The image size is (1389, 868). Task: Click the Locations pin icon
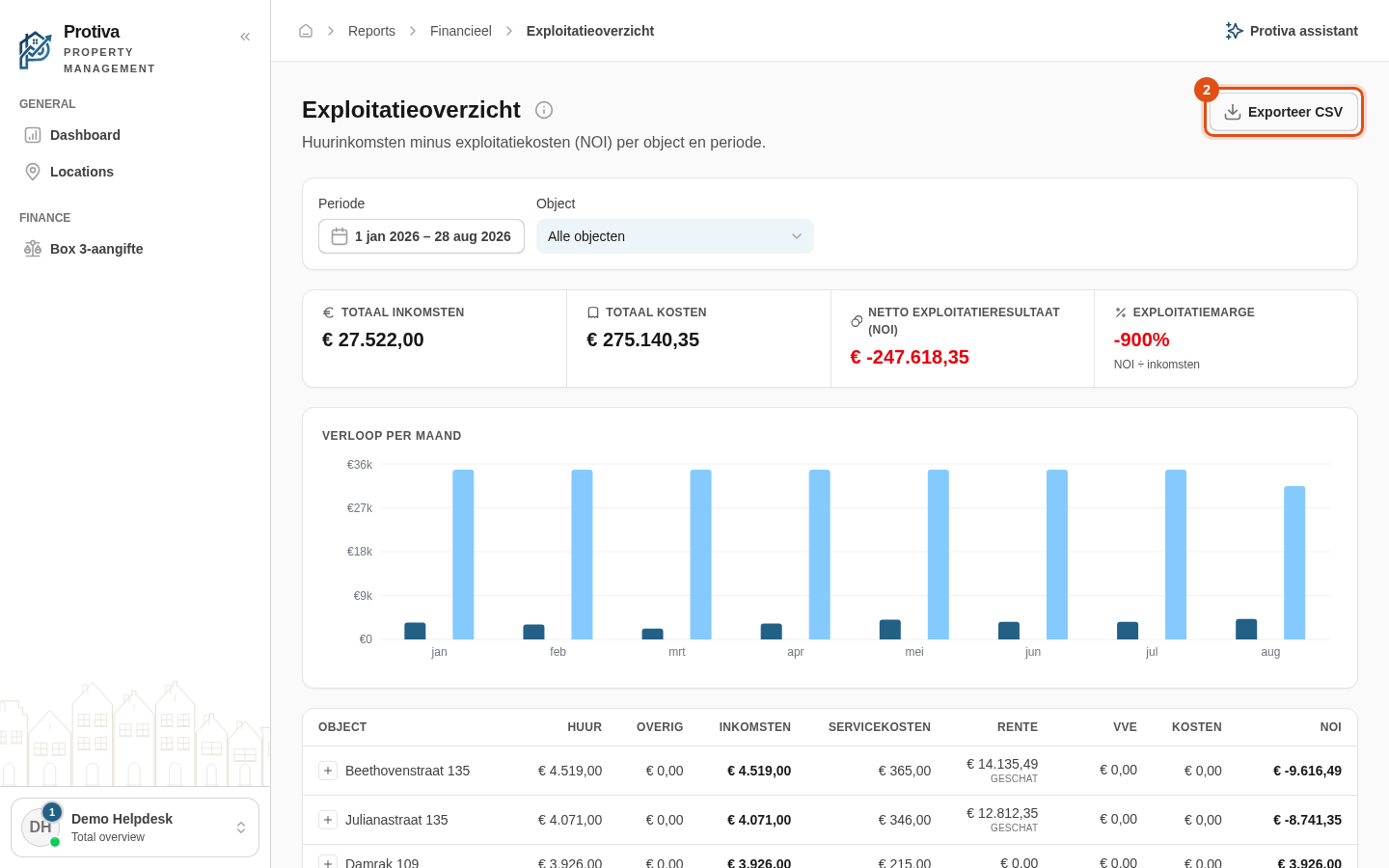(x=33, y=172)
